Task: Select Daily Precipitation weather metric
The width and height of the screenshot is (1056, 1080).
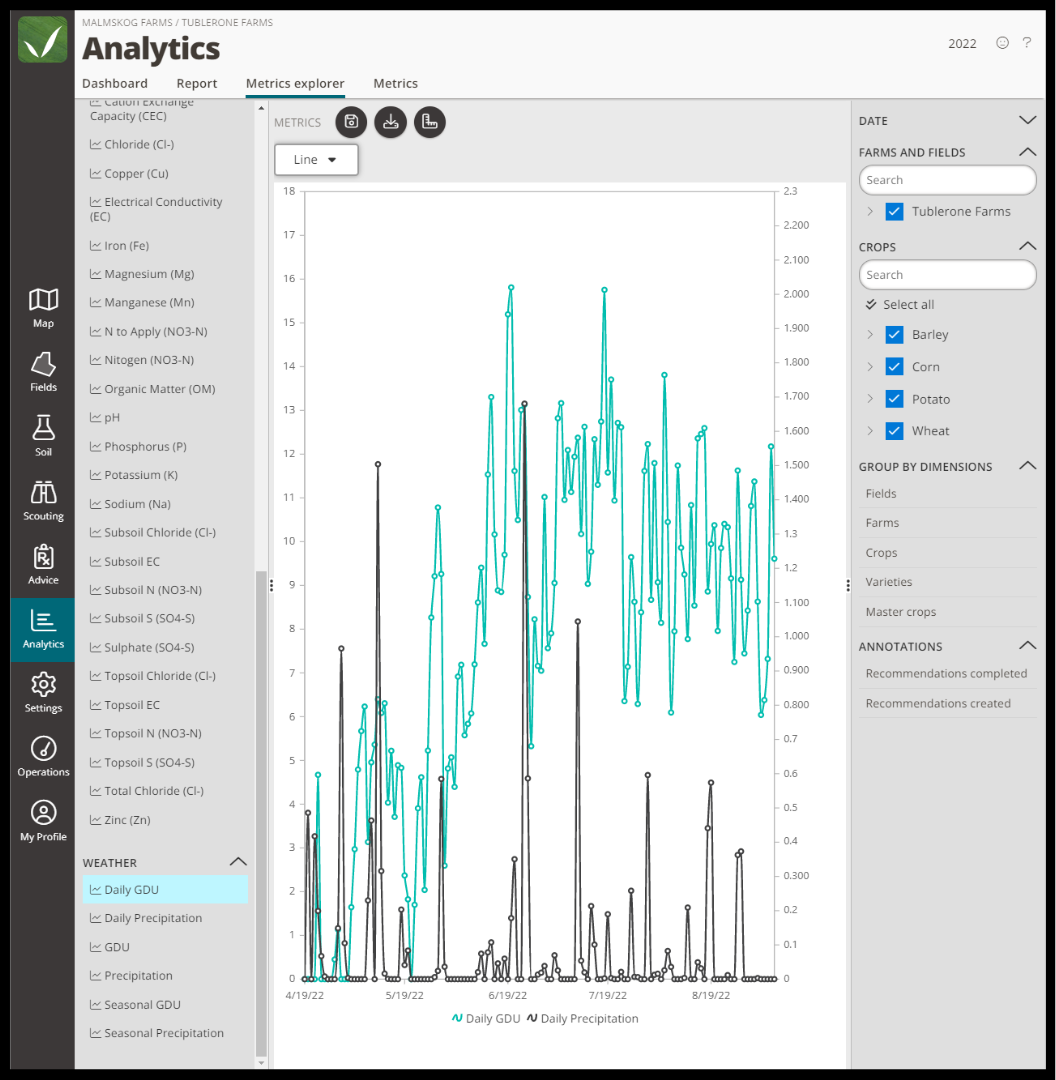Action: click(x=146, y=918)
